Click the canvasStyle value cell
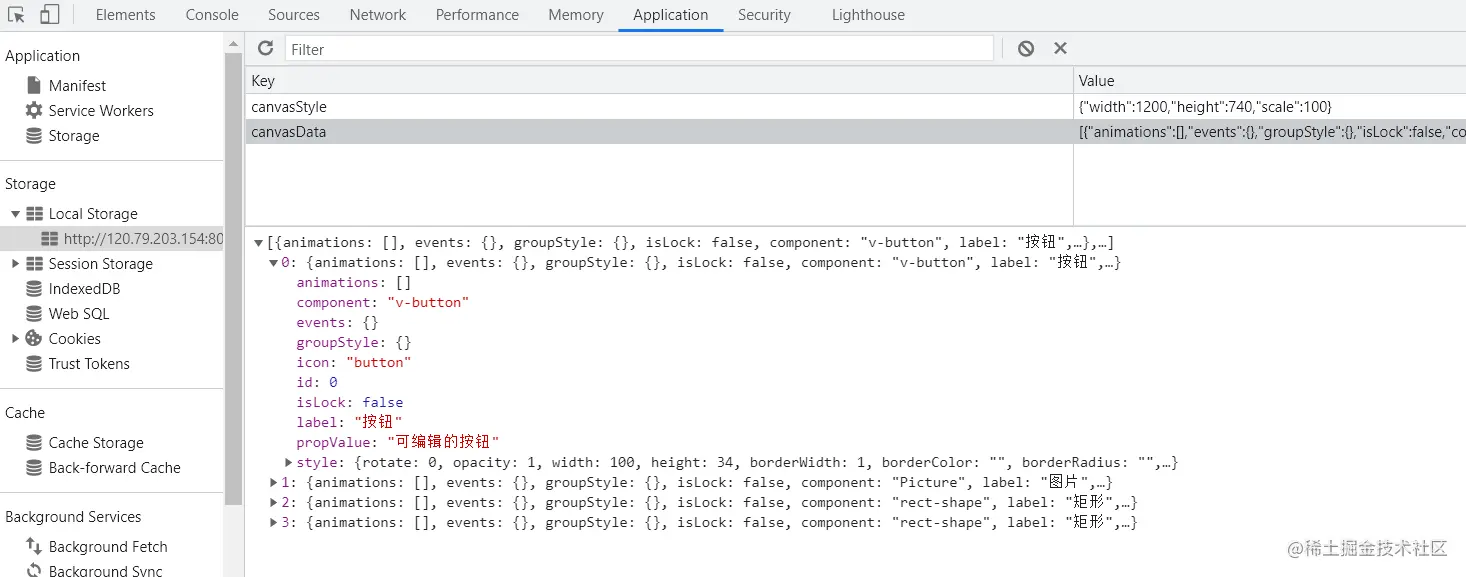This screenshot has width=1466, height=577. click(1270, 107)
